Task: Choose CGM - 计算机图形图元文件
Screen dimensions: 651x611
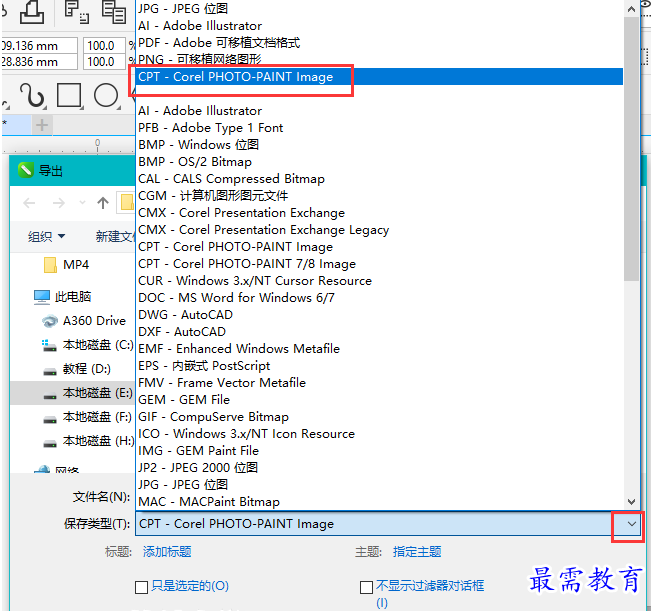Action: coord(379,196)
